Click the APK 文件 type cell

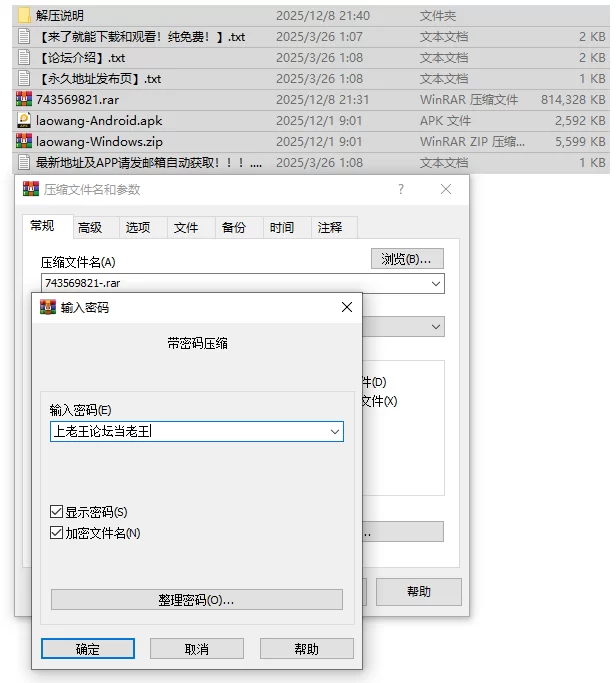point(445,121)
